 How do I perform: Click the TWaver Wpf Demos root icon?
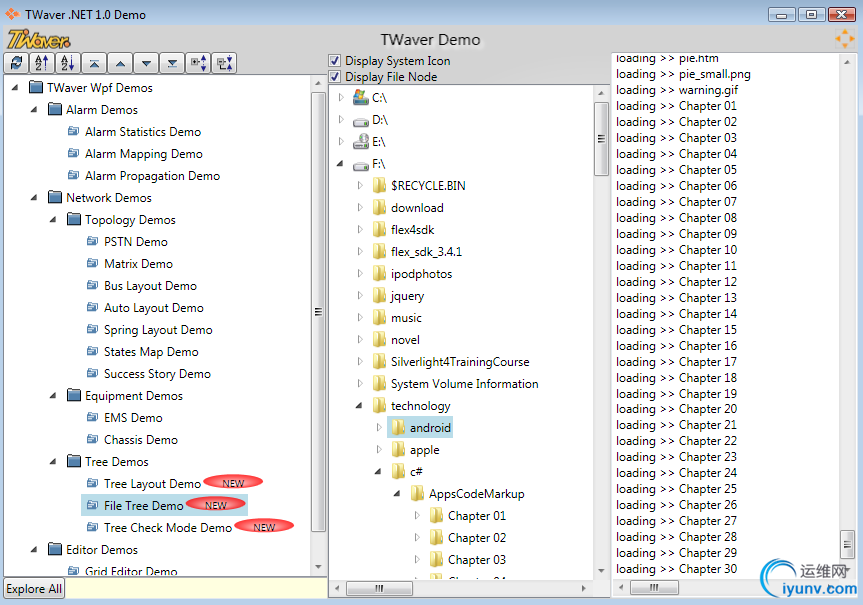coord(36,87)
